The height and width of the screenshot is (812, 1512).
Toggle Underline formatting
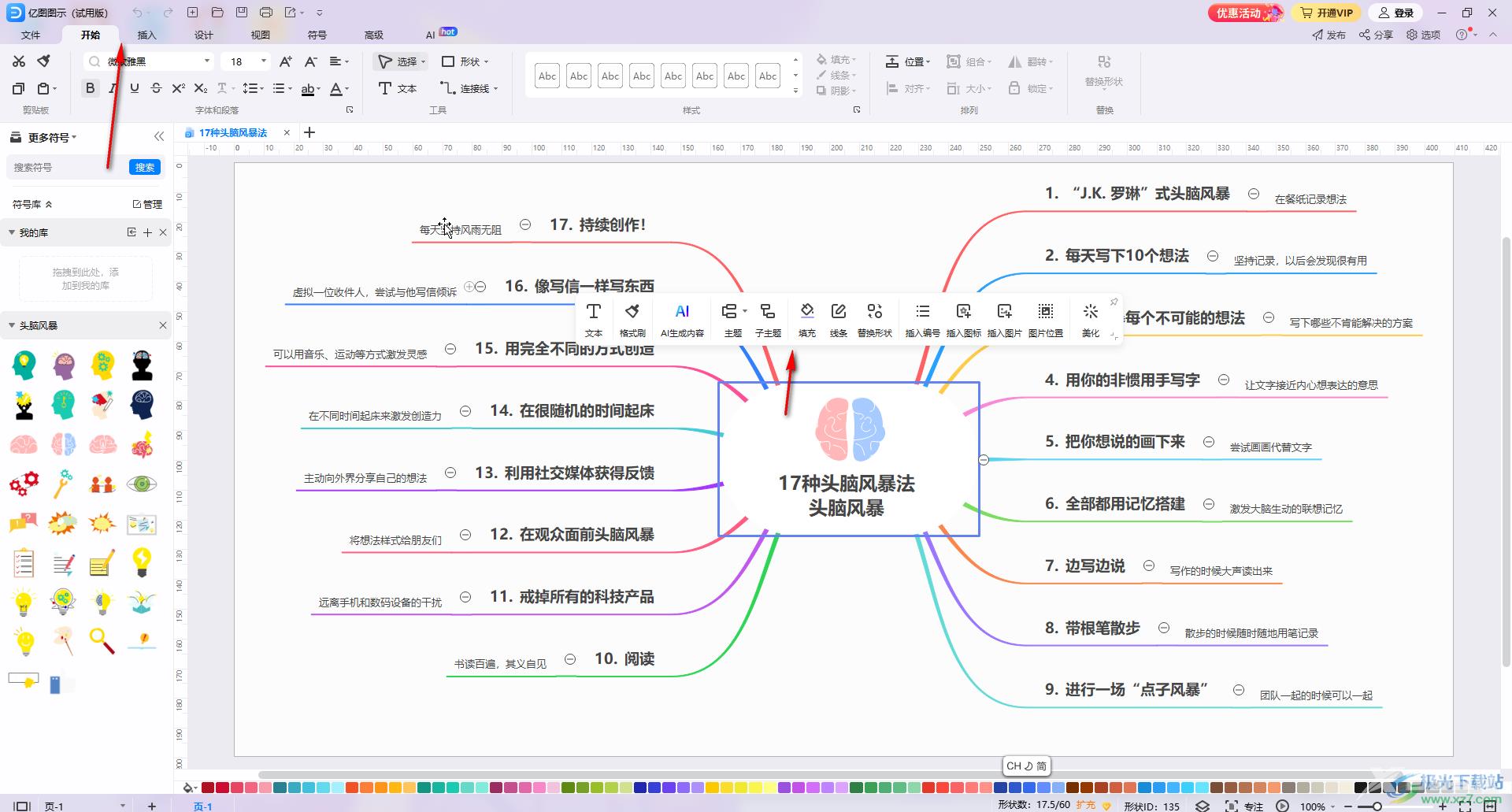pyautogui.click(x=135, y=88)
